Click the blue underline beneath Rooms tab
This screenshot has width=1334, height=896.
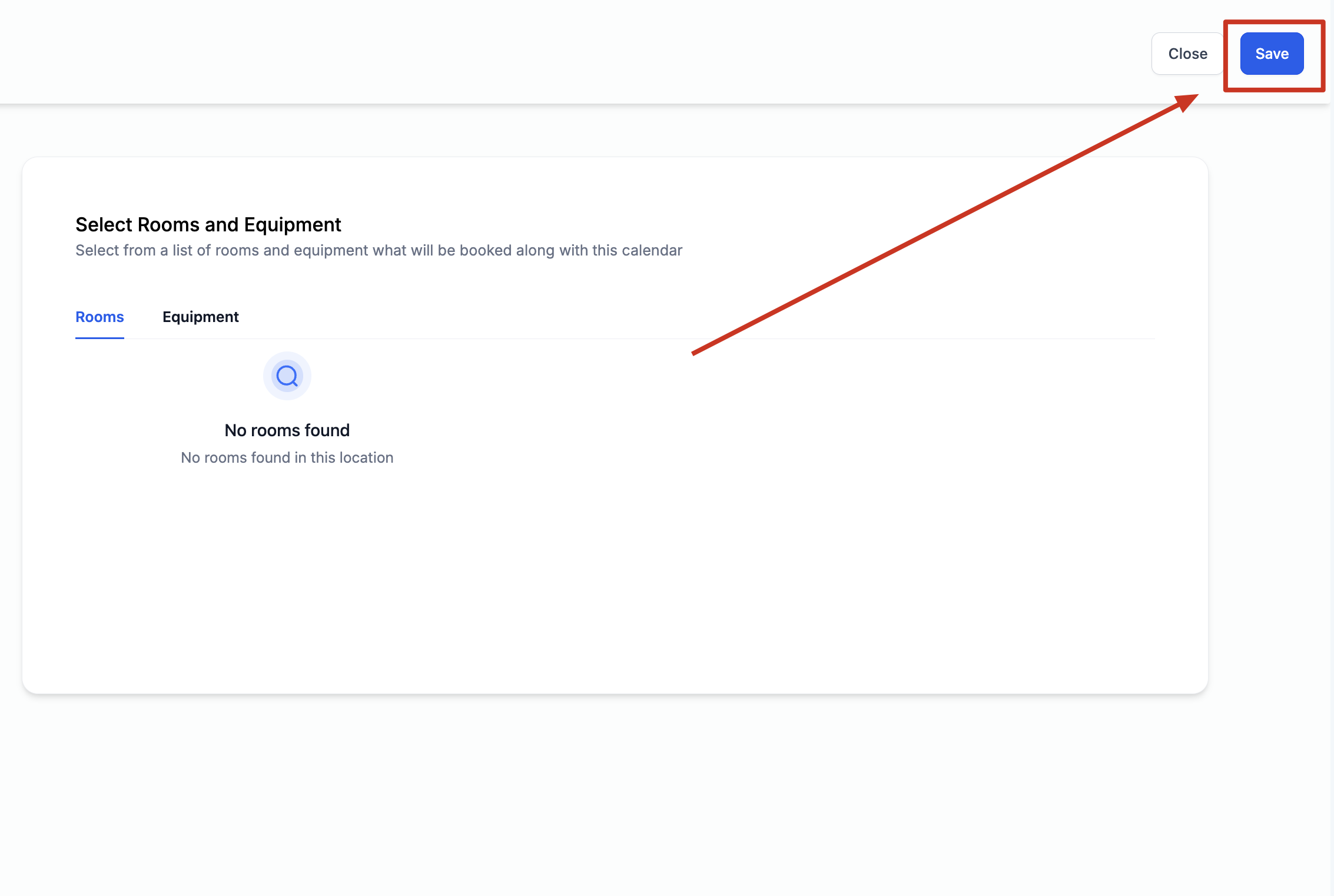coord(99,338)
